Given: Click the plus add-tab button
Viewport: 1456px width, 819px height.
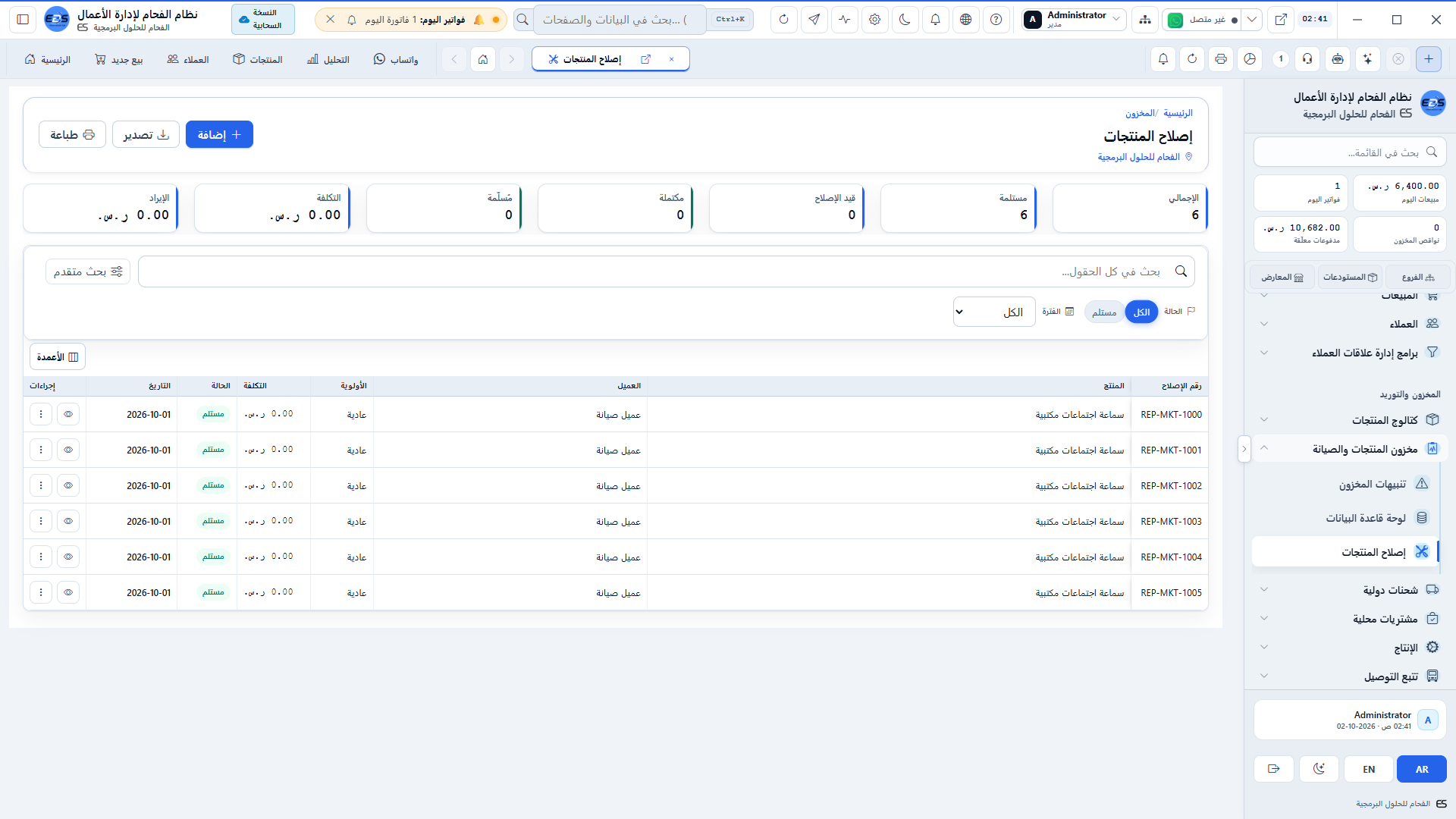Looking at the screenshot, I should tap(1429, 59).
